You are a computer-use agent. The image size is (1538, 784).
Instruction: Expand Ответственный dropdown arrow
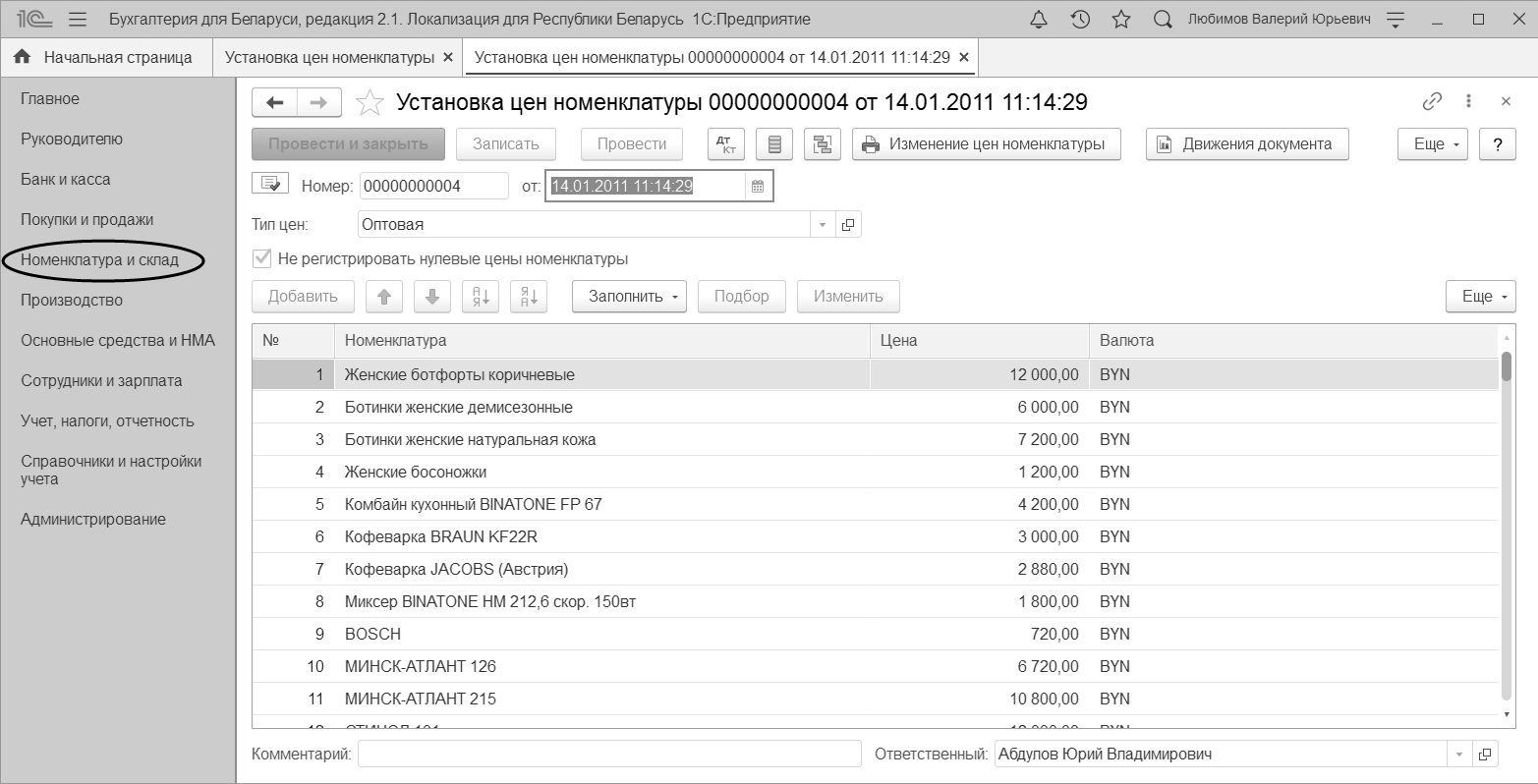tap(1459, 755)
